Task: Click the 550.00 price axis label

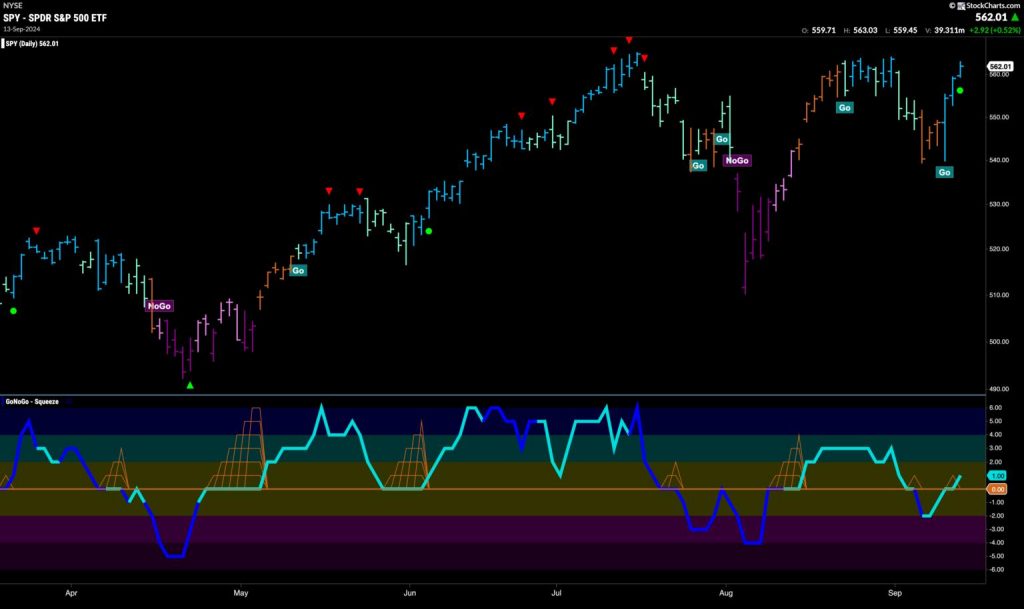Action: (x=999, y=117)
